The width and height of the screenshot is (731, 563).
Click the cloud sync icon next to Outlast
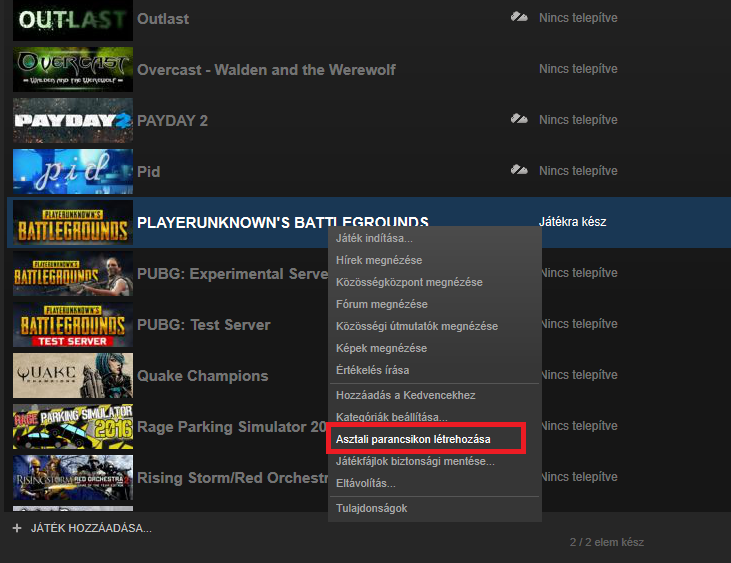[519, 17]
